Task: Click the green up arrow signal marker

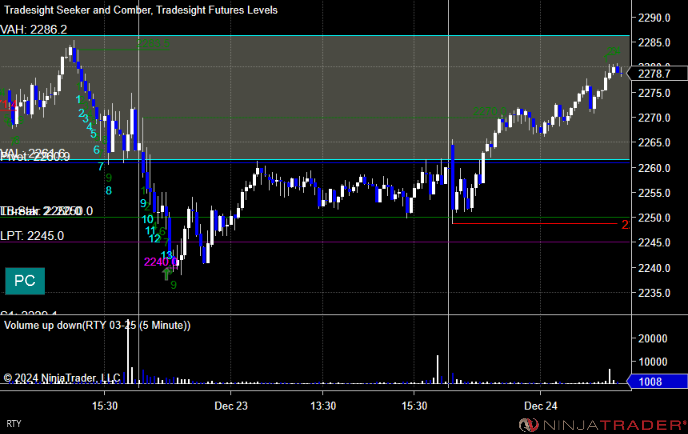Action: coord(166,275)
